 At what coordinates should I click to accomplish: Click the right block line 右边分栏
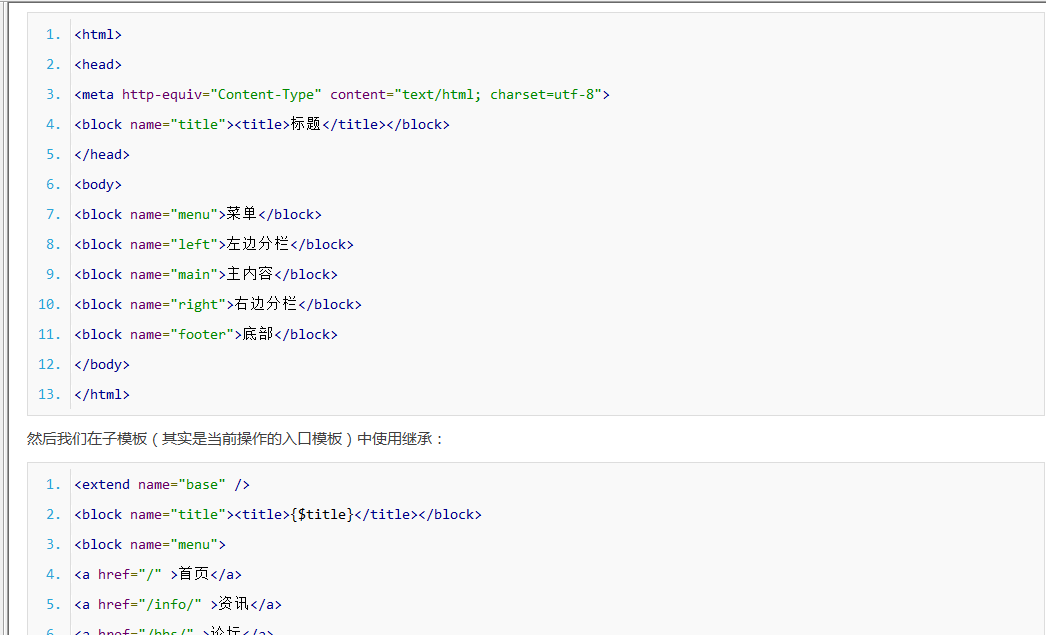(x=217, y=305)
